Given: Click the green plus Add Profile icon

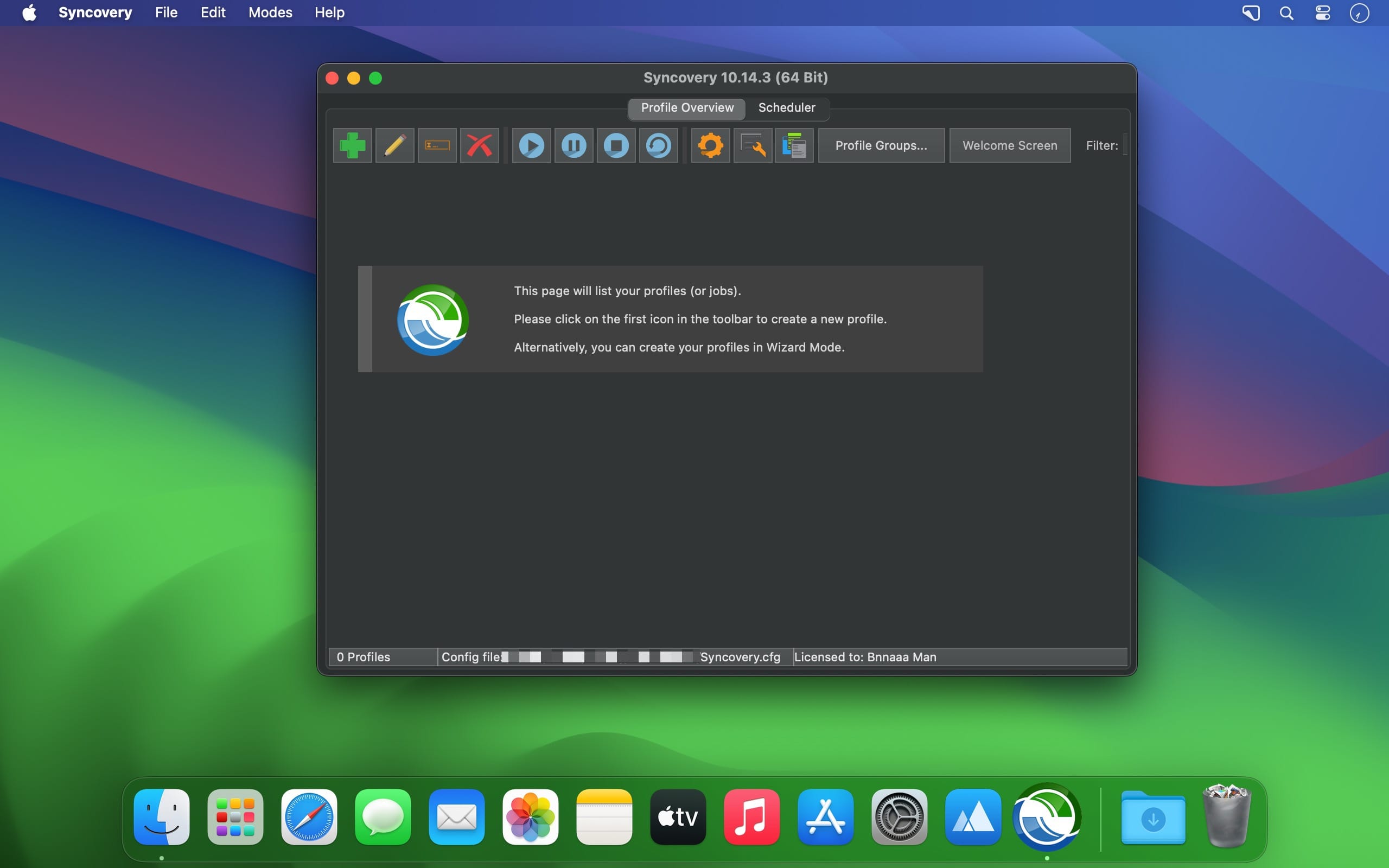Looking at the screenshot, I should [x=353, y=145].
